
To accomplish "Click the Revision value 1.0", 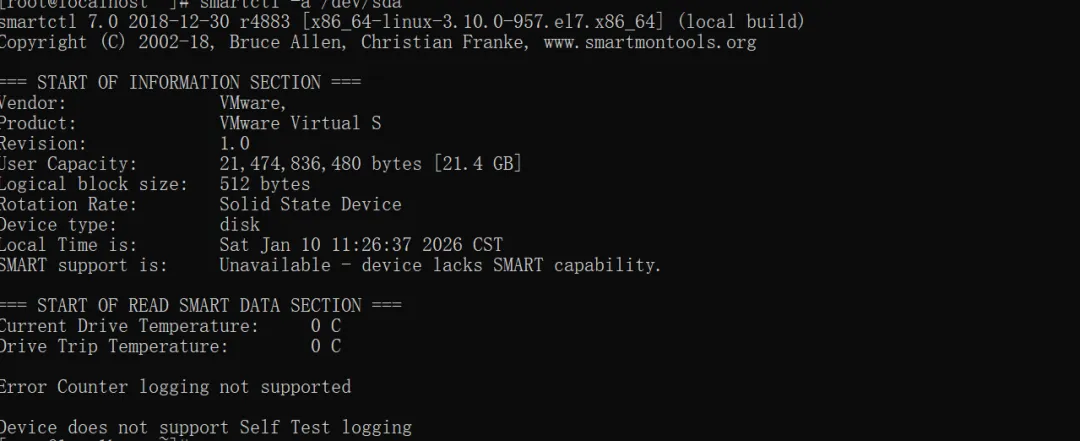I will click(235, 143).
